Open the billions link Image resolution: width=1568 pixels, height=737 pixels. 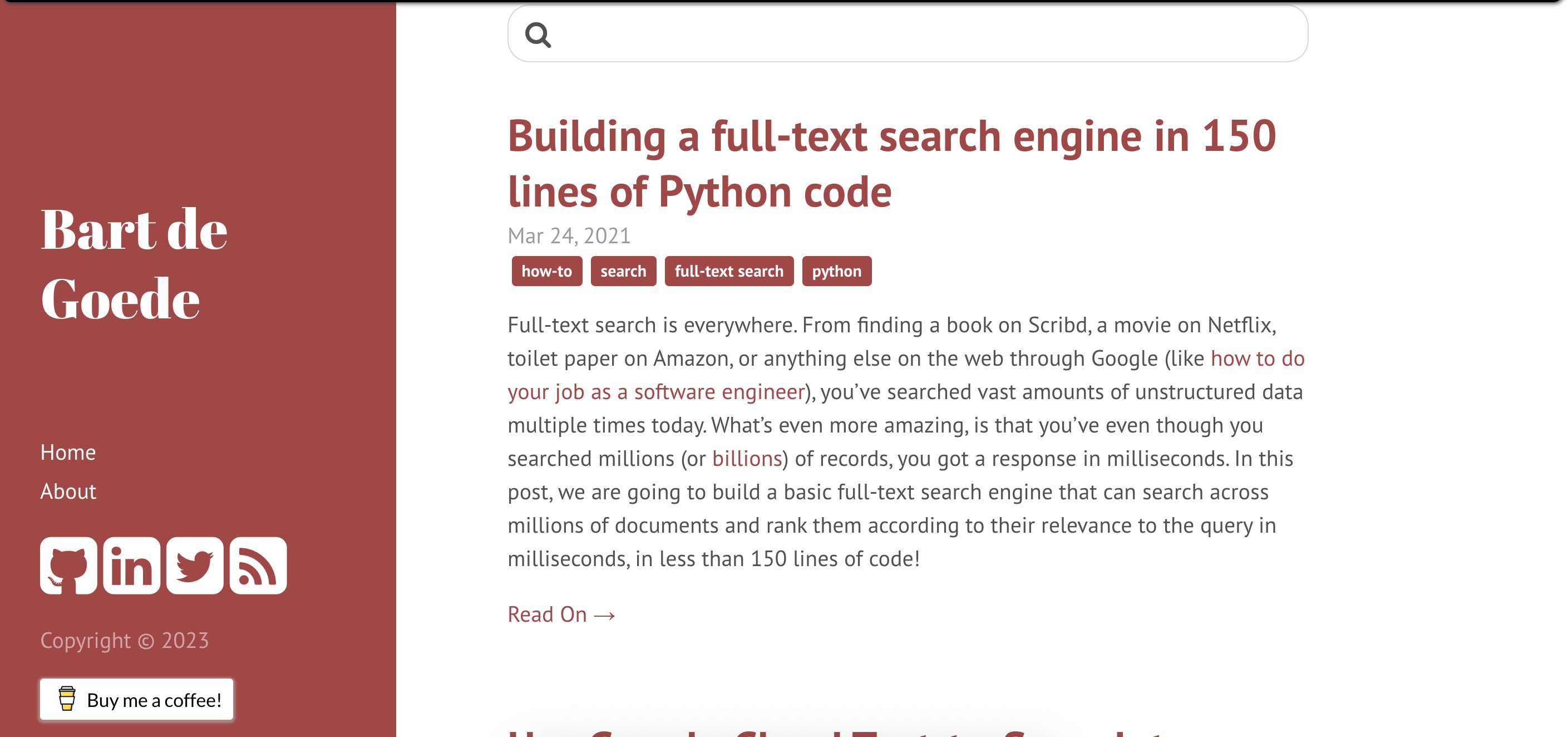point(747,459)
